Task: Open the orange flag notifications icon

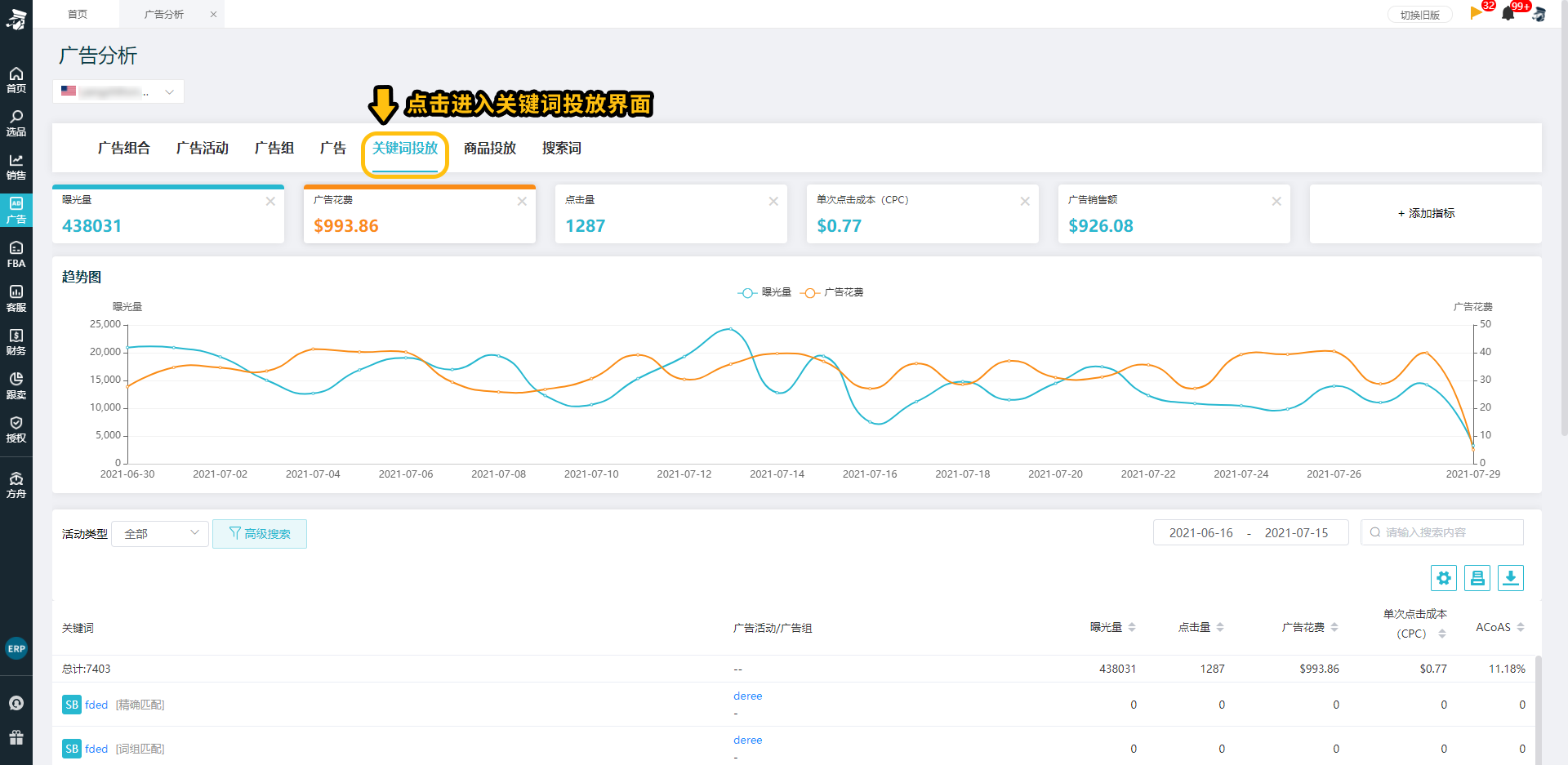Action: (x=1477, y=13)
